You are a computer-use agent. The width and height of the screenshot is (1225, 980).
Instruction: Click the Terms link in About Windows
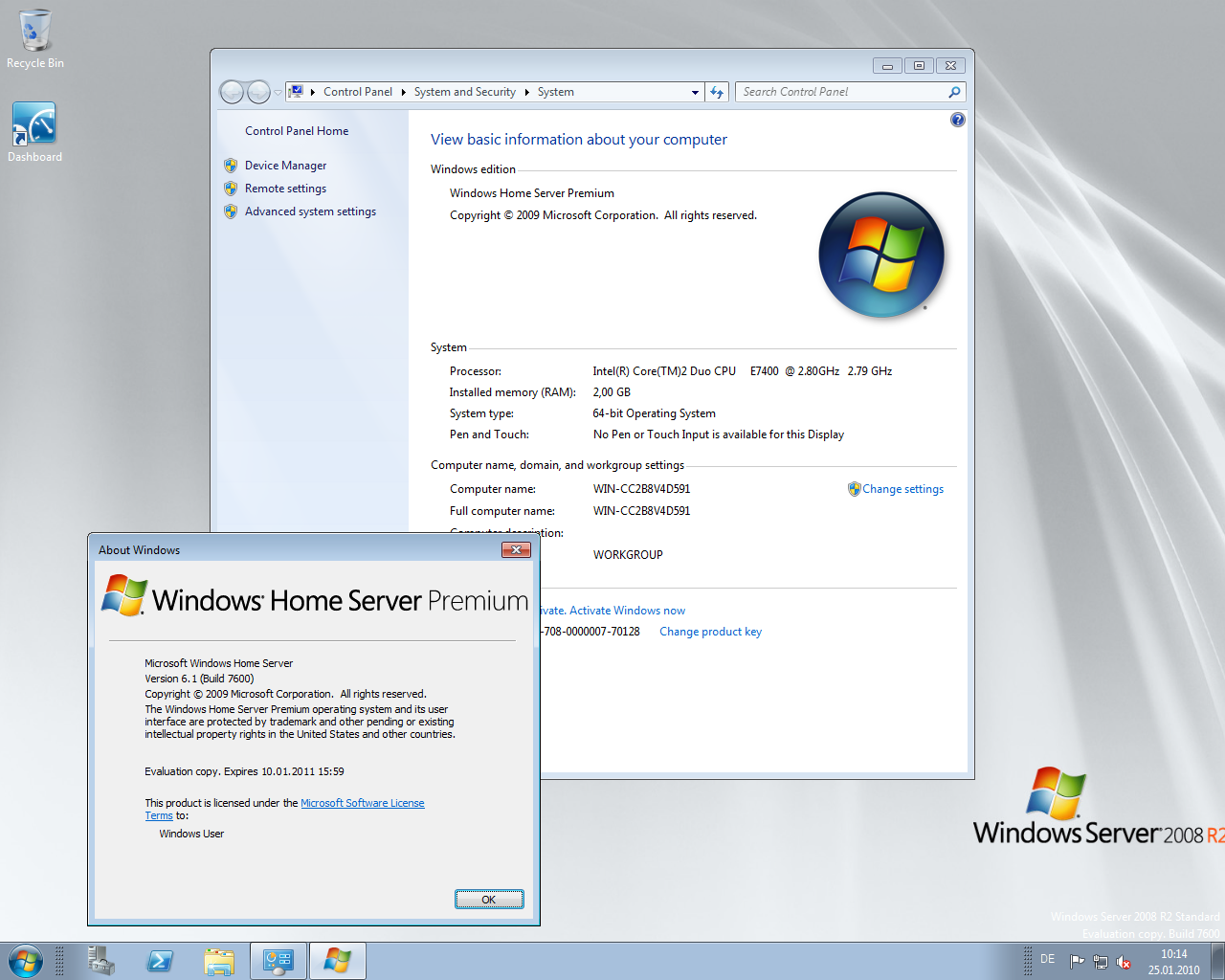(159, 815)
